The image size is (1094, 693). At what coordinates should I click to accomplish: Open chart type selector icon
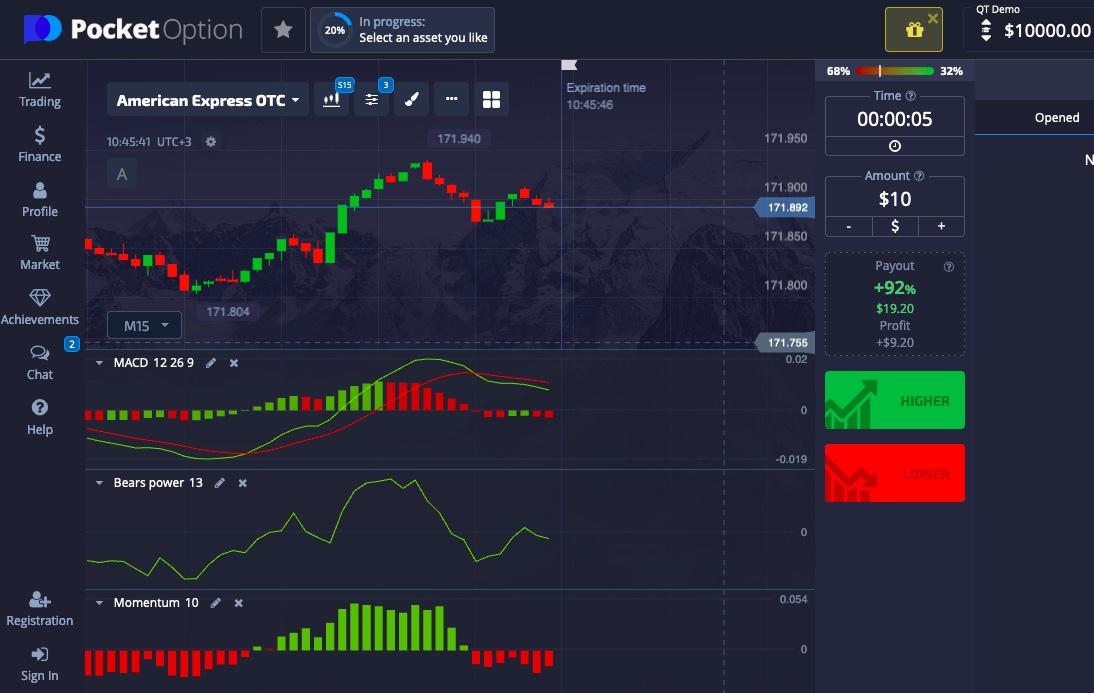332,100
